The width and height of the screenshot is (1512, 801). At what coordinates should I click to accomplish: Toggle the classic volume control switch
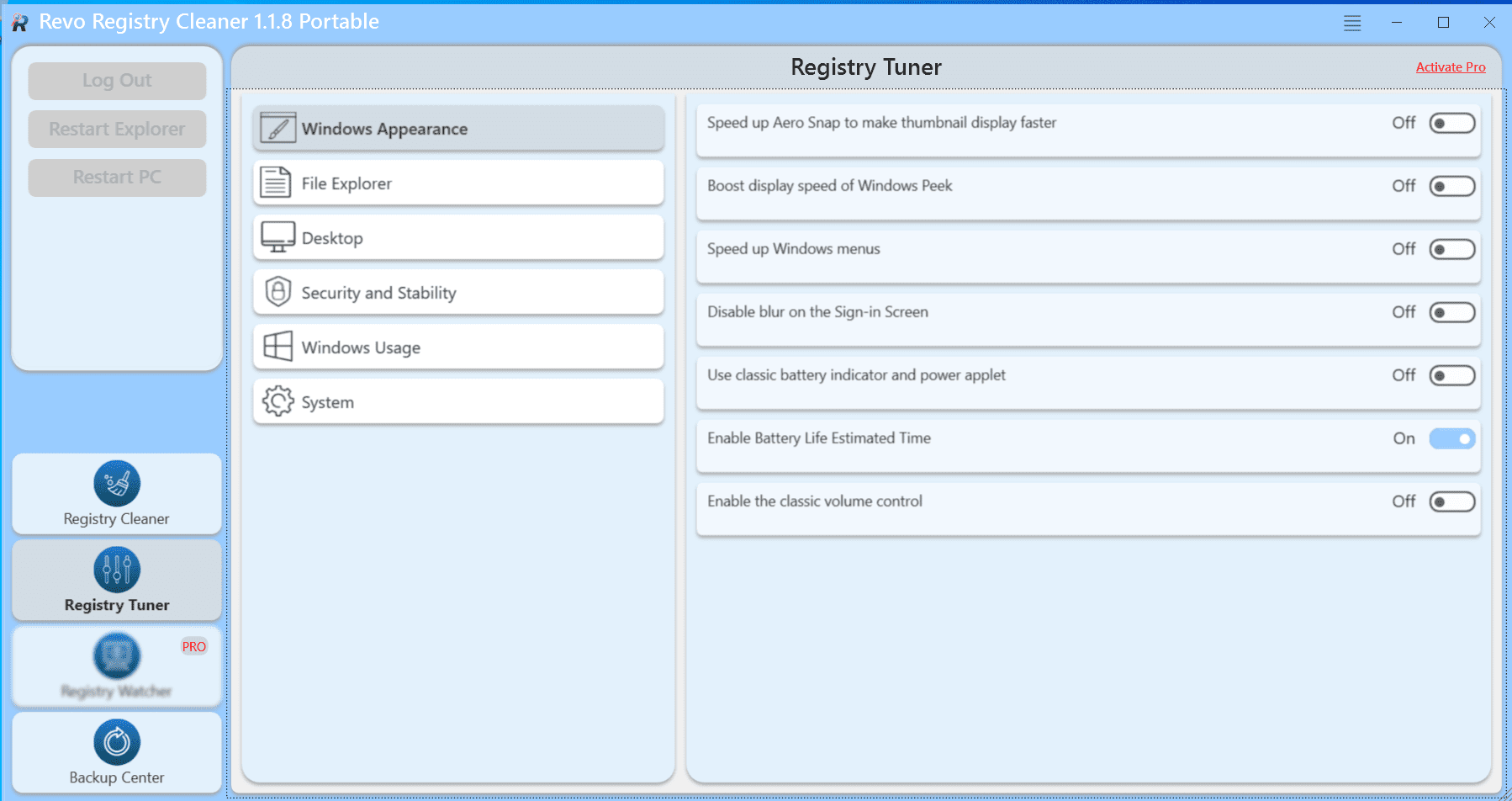(x=1452, y=501)
